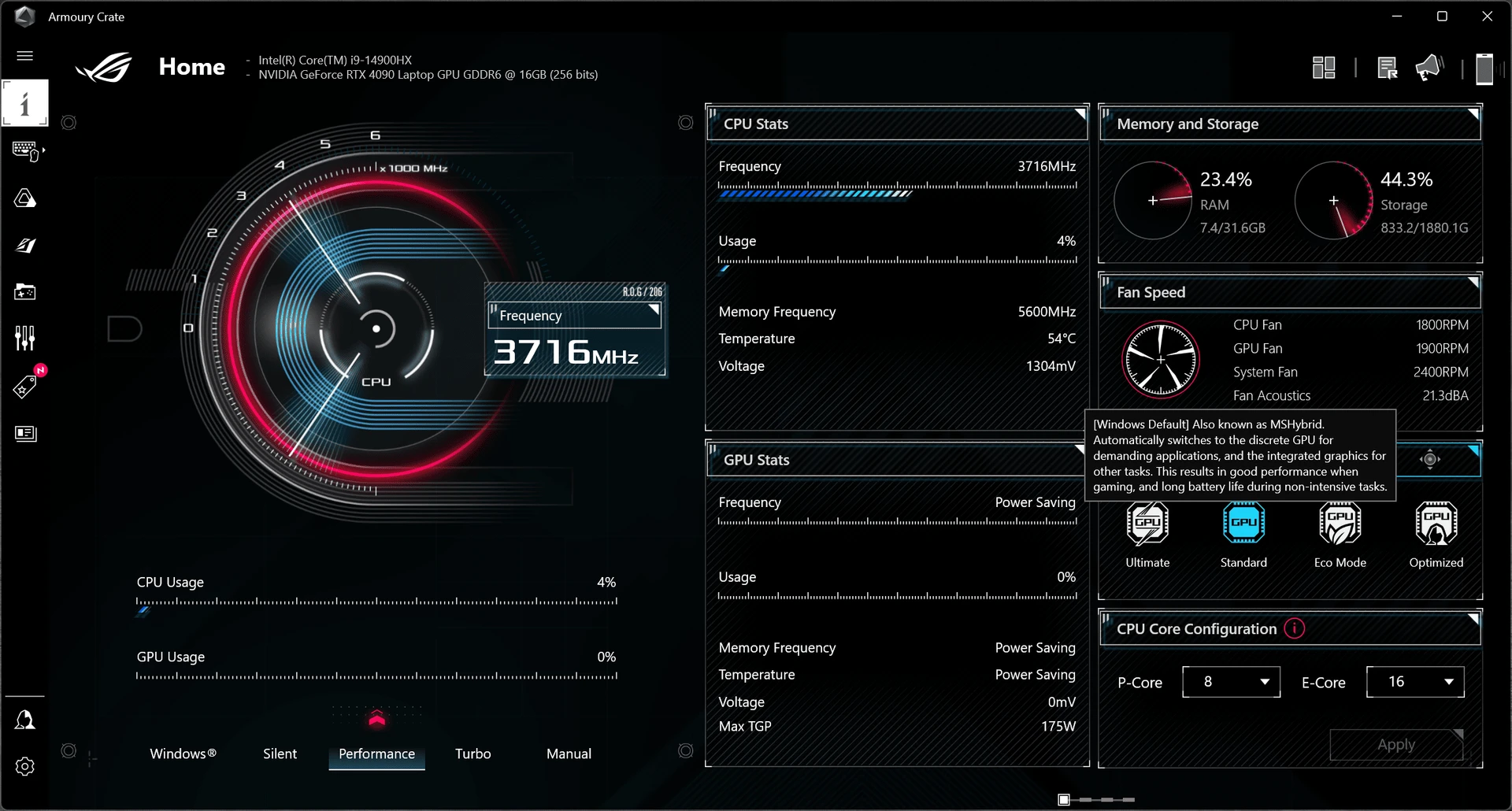Expand Memory and Storage panel corner
Image resolution: width=1512 pixels, height=811 pixels.
click(x=1473, y=114)
